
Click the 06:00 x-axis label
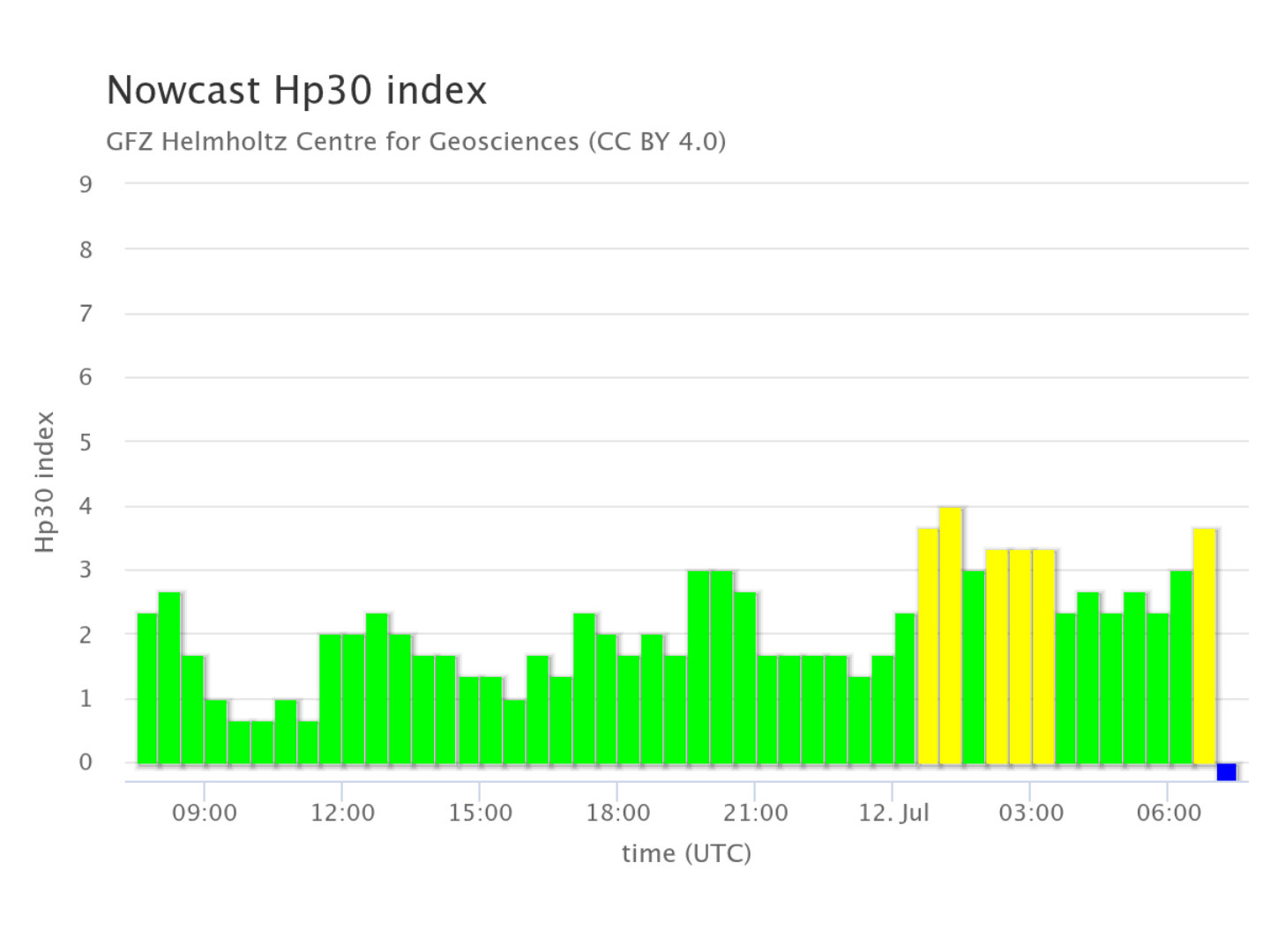[x=1168, y=813]
